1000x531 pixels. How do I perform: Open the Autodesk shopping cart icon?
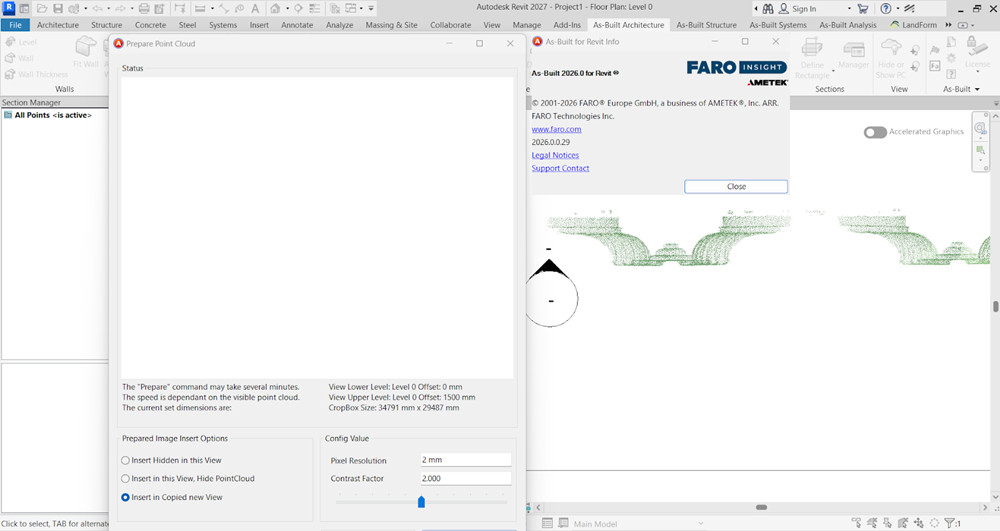[x=863, y=8]
